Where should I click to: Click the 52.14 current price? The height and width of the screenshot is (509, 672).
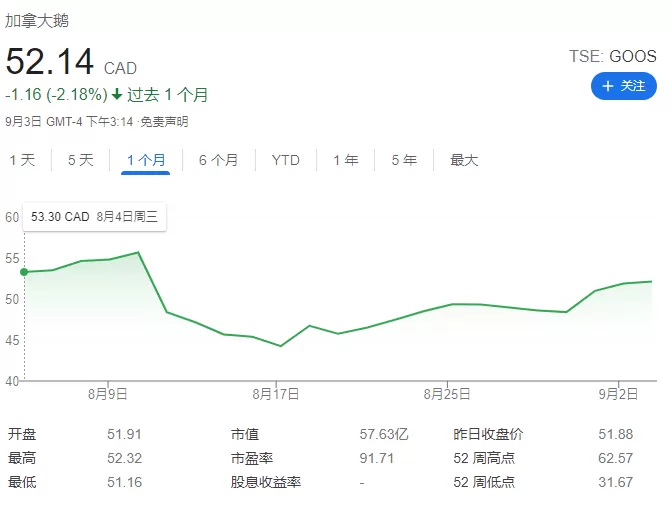pos(50,61)
